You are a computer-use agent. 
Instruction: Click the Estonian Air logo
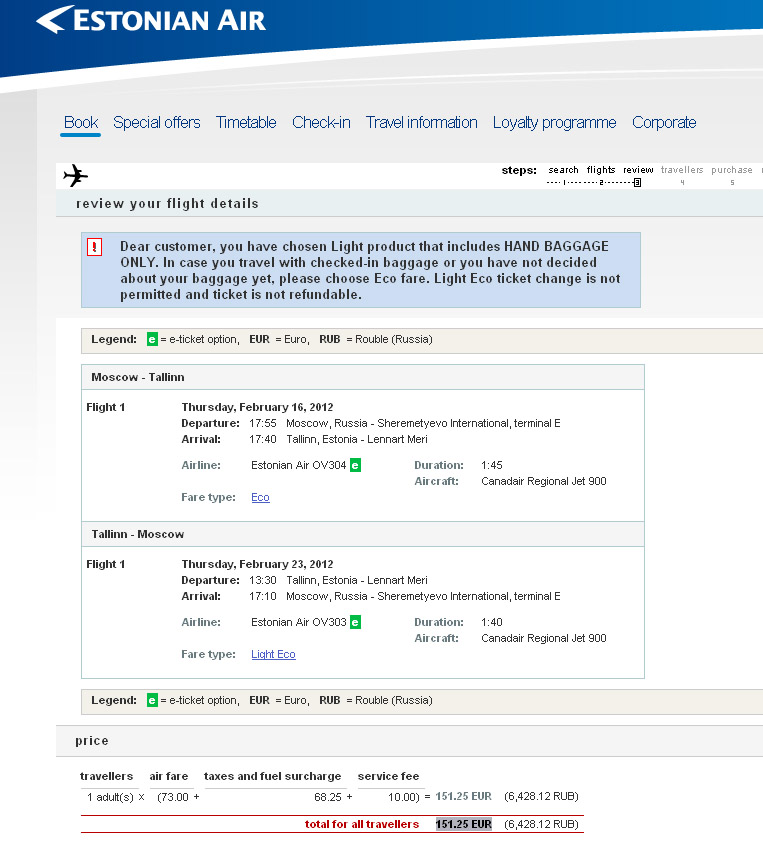(151, 19)
